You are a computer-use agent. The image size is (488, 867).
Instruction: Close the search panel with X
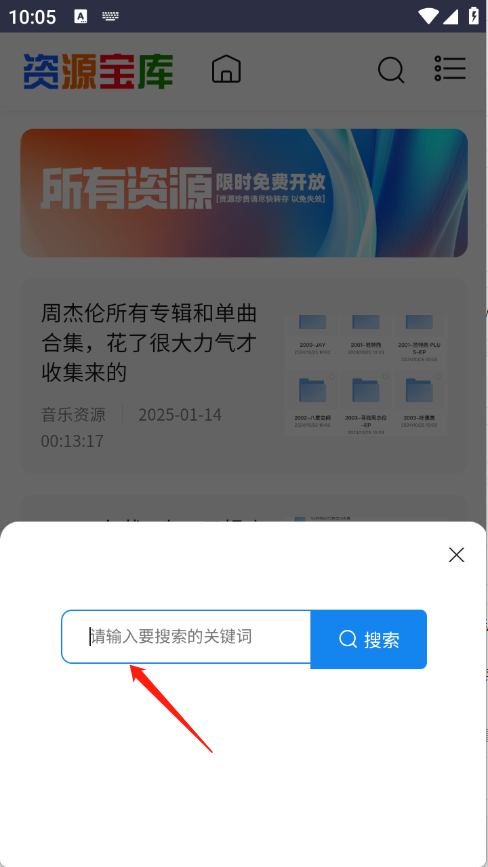point(456,555)
